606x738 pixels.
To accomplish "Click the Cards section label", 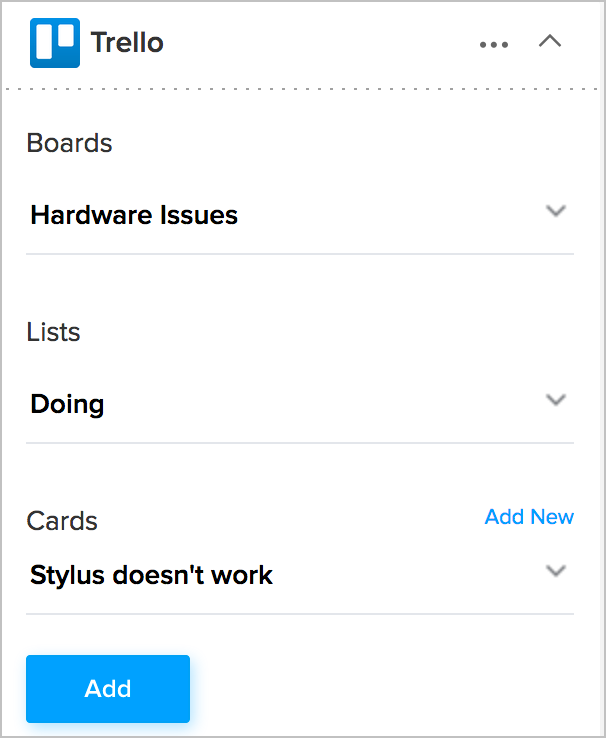I will point(62,521).
